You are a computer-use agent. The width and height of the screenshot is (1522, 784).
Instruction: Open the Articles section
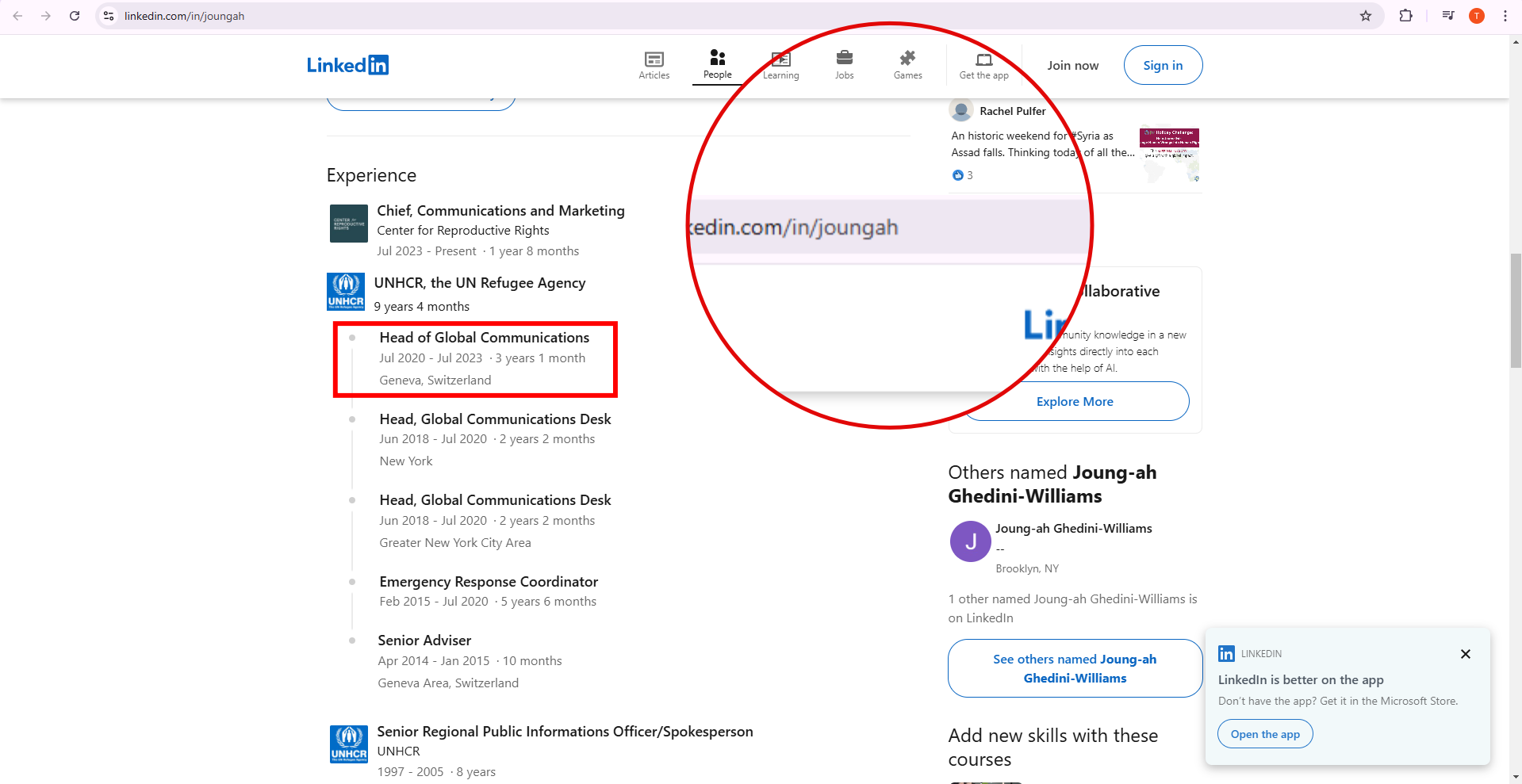point(654,65)
